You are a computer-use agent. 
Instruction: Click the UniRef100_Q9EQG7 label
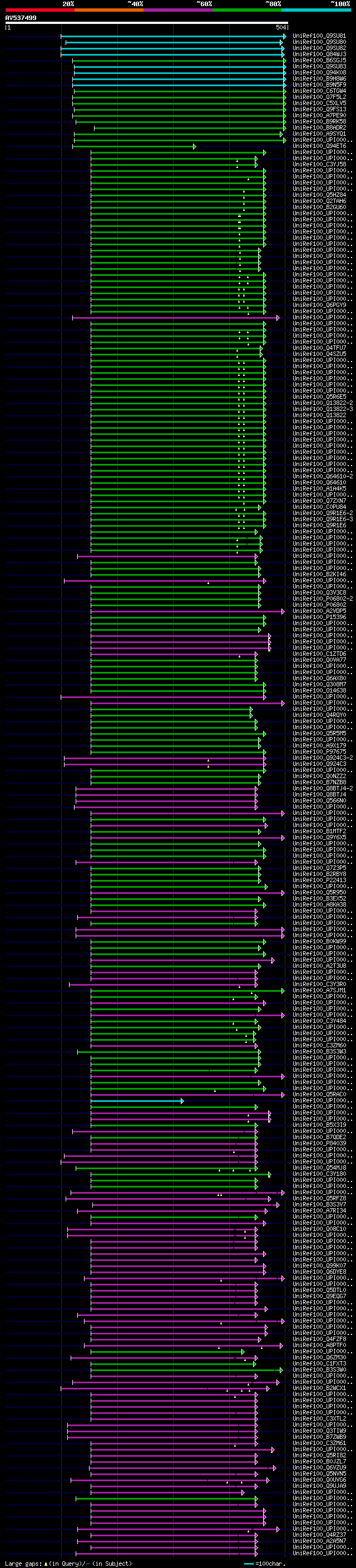319,1296
